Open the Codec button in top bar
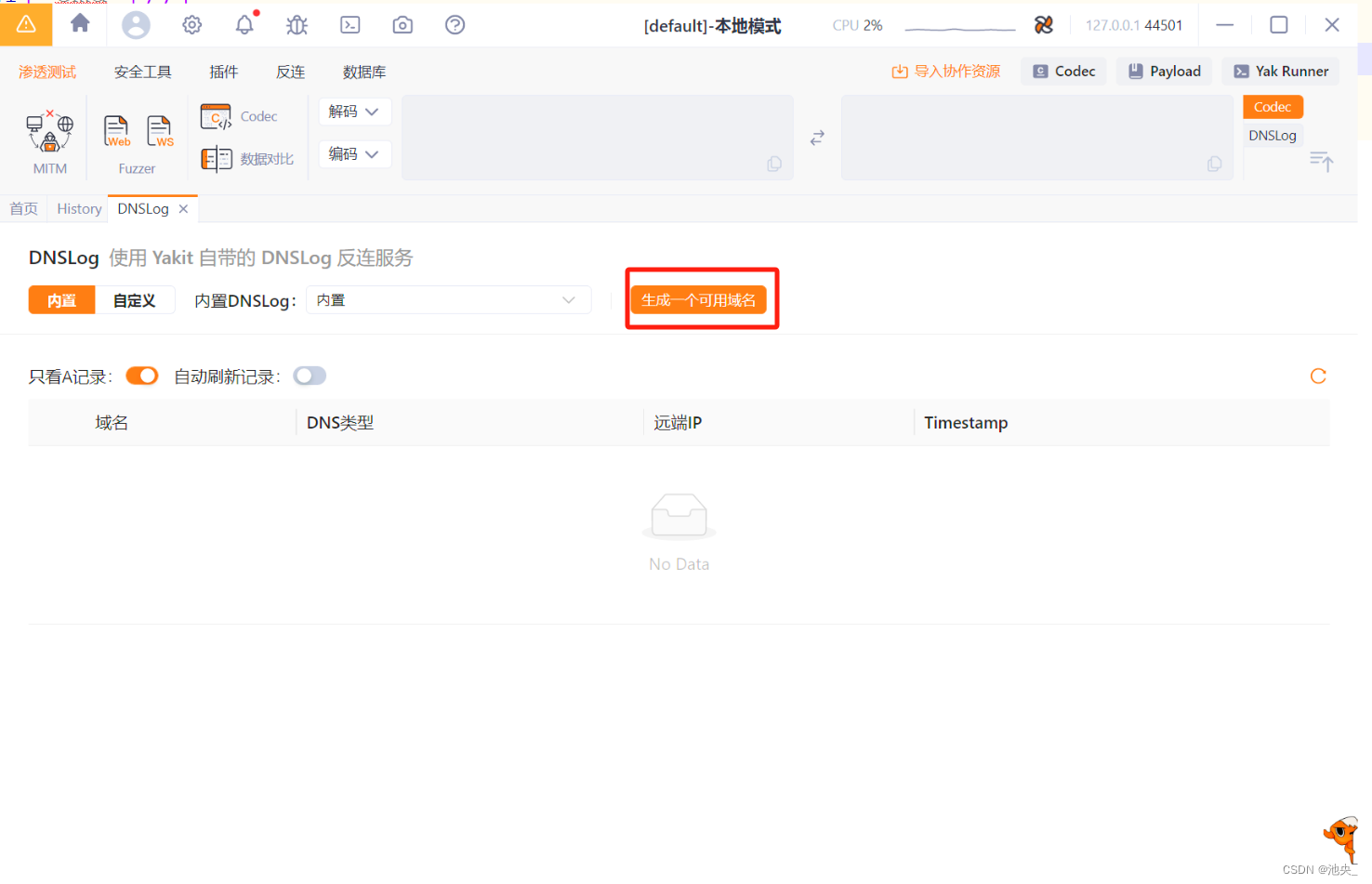The width and height of the screenshot is (1372, 884). [x=1064, y=72]
